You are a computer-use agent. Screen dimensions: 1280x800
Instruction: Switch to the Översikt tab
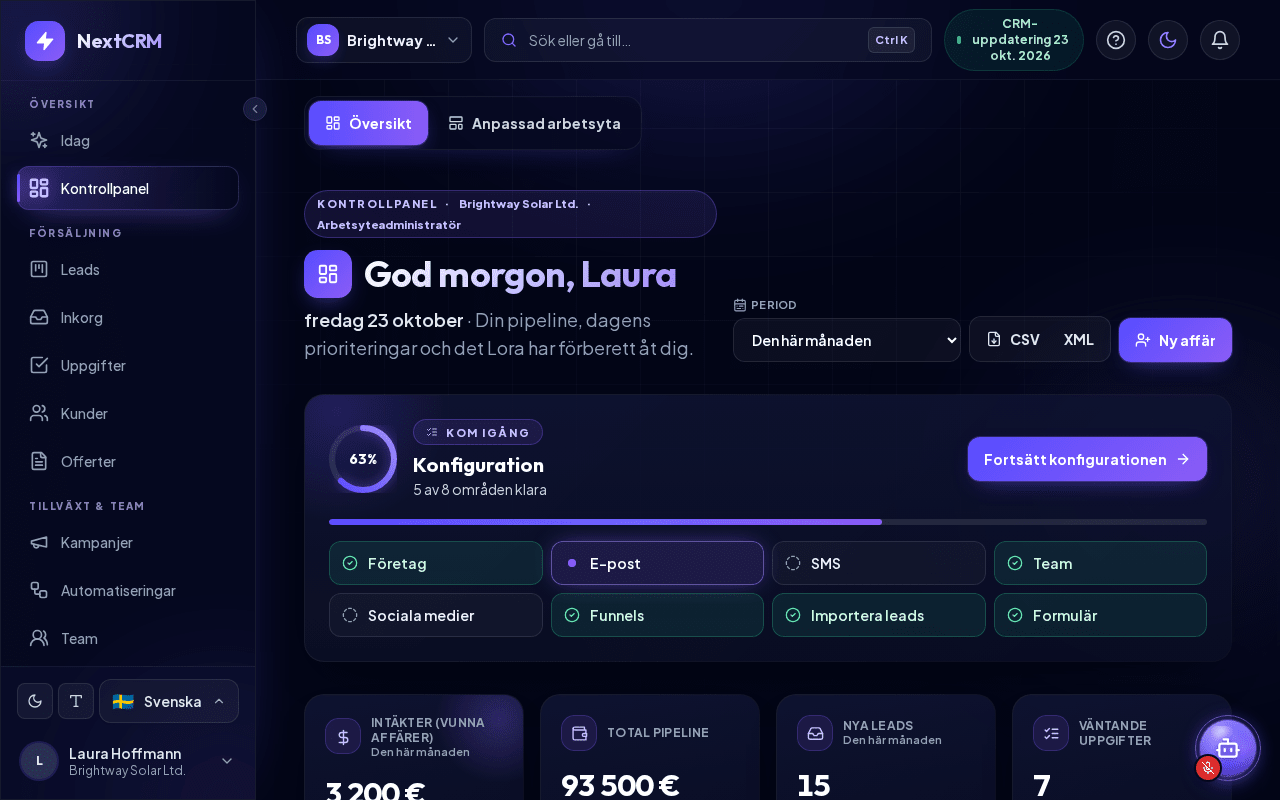[368, 123]
